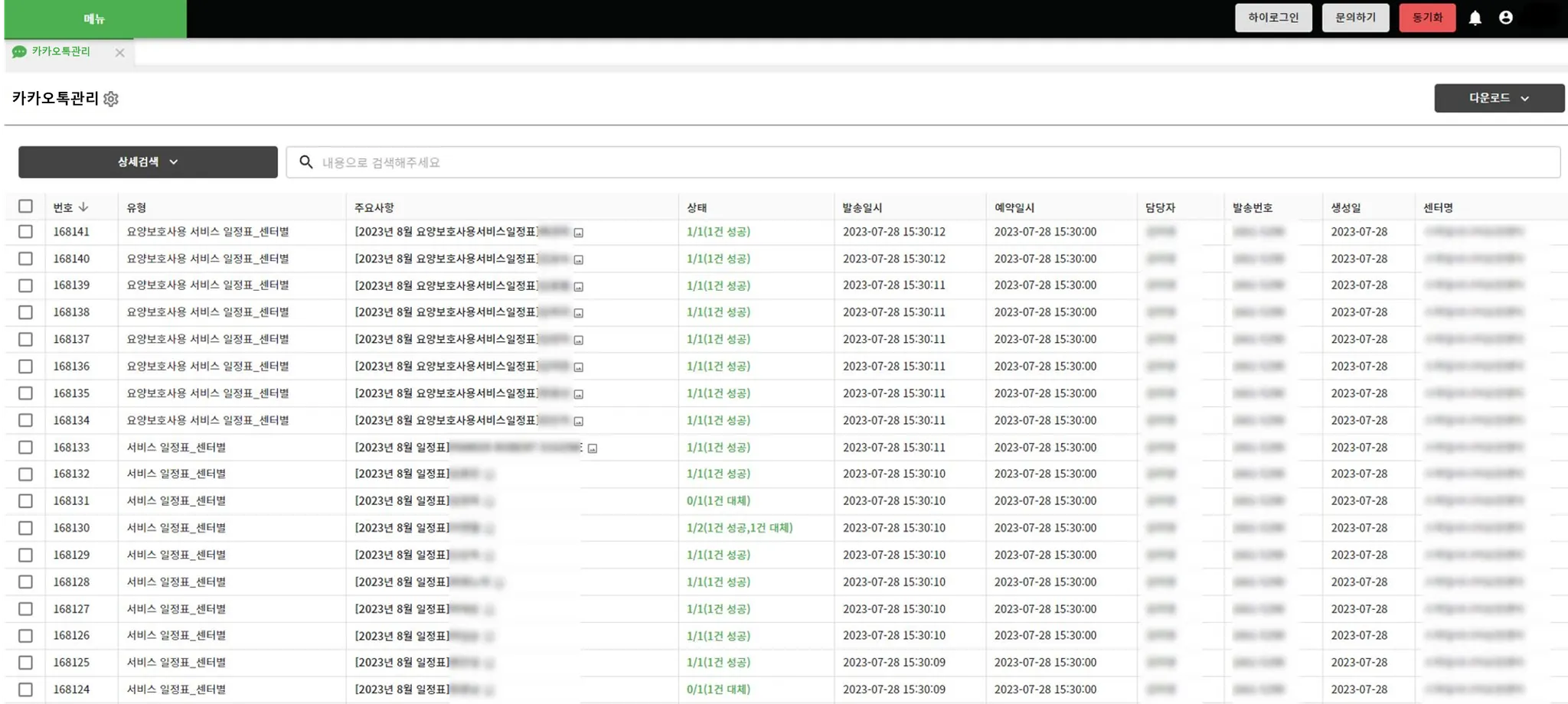Viewport: 1568px width, 704px height.
Task: Close the 카카오톡관리 tab
Action: click(x=119, y=53)
